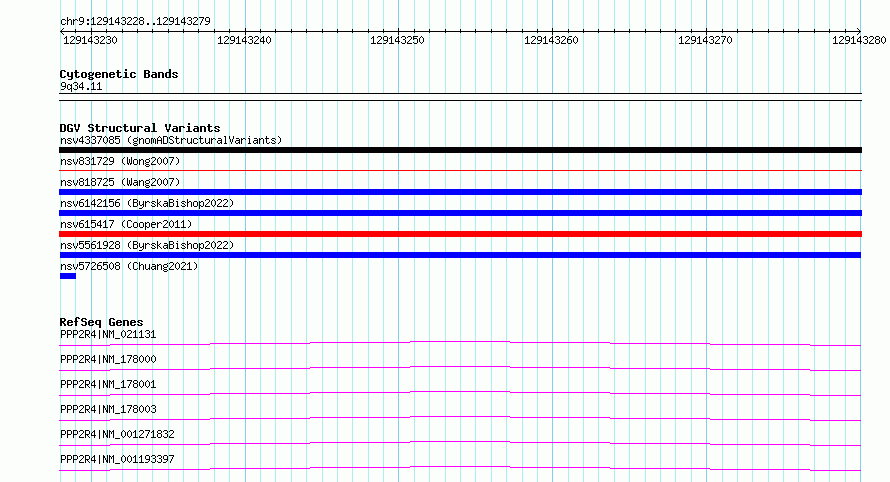Click the blue nsv818725 variant bar
This screenshot has width=890, height=482.
460,192
